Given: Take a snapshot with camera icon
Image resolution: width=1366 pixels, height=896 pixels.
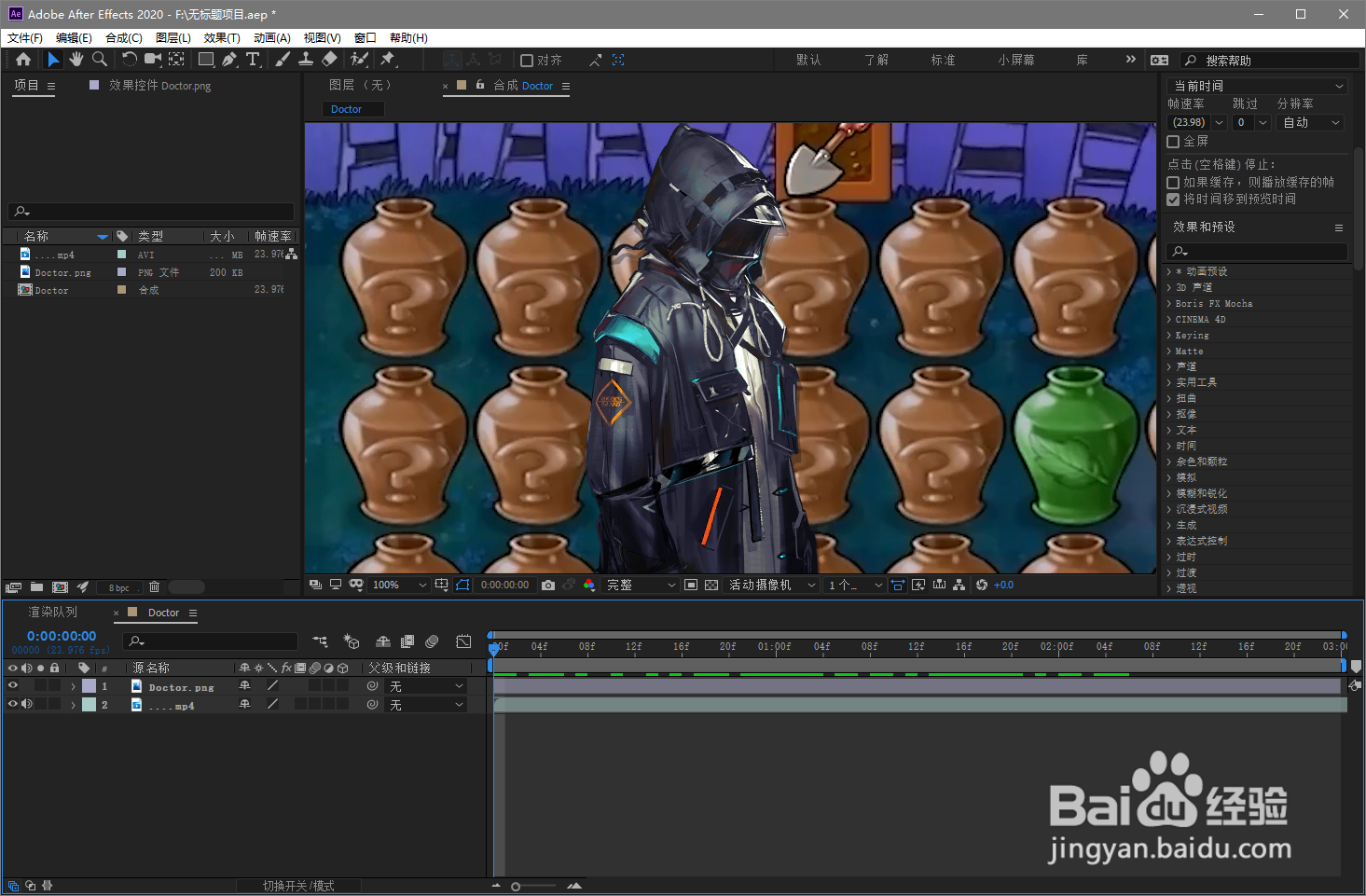Looking at the screenshot, I should (x=548, y=585).
